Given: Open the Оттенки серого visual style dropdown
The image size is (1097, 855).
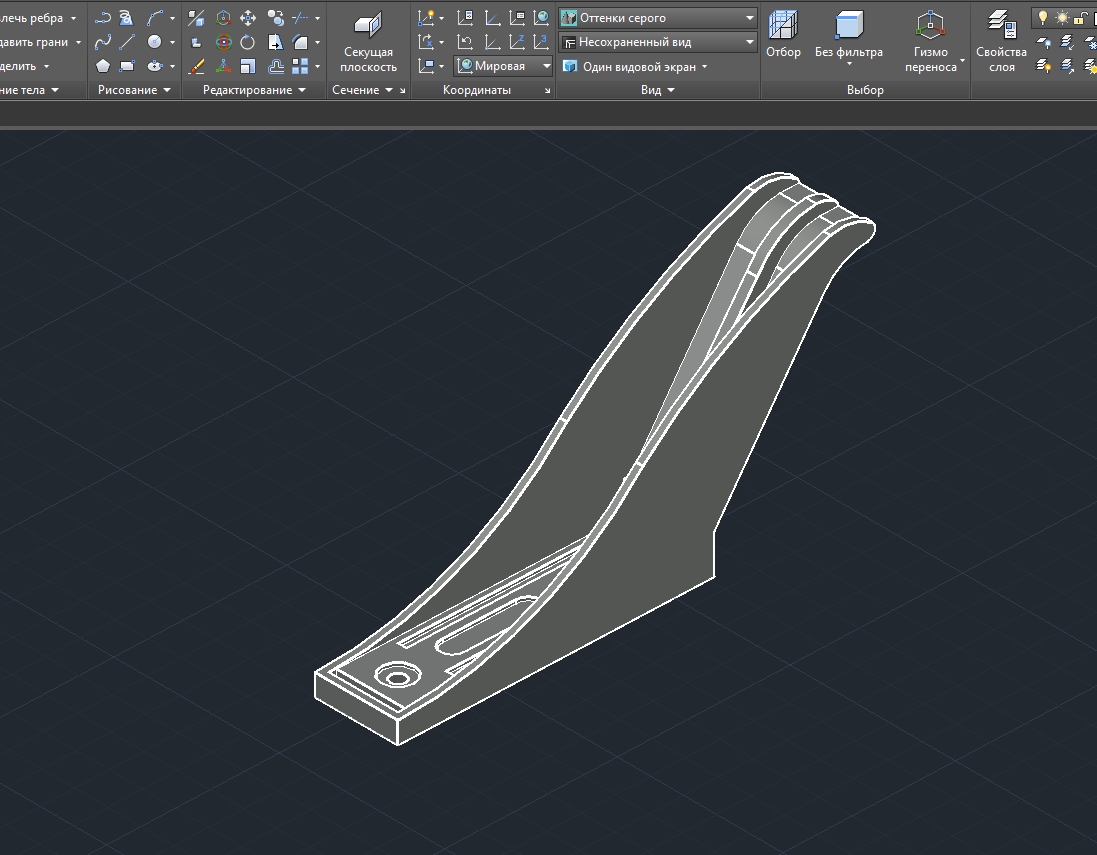Looking at the screenshot, I should pos(657,18).
